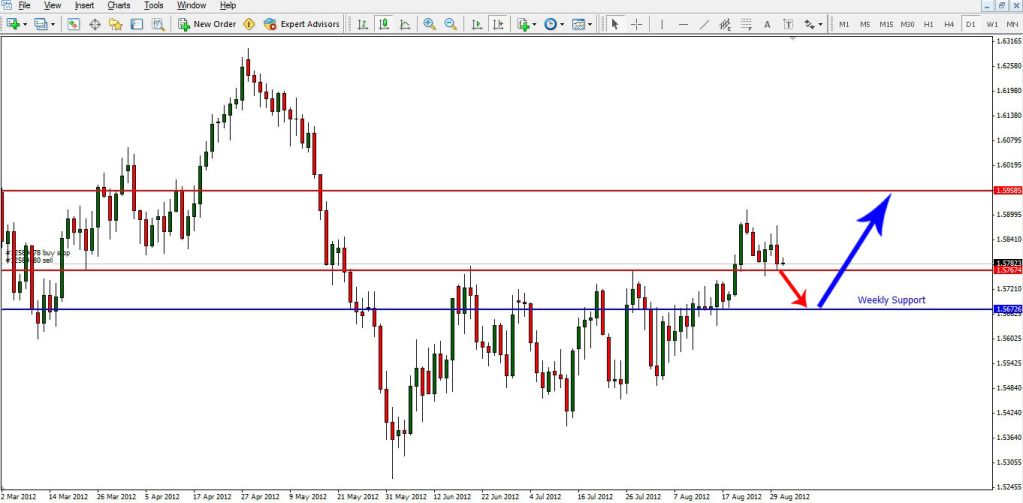The height and width of the screenshot is (503, 1023).
Task: Zoom out of the chart
Action: [450, 24]
